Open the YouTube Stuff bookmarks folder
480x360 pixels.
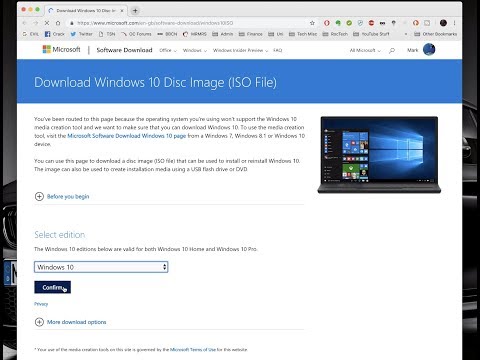pos(371,34)
